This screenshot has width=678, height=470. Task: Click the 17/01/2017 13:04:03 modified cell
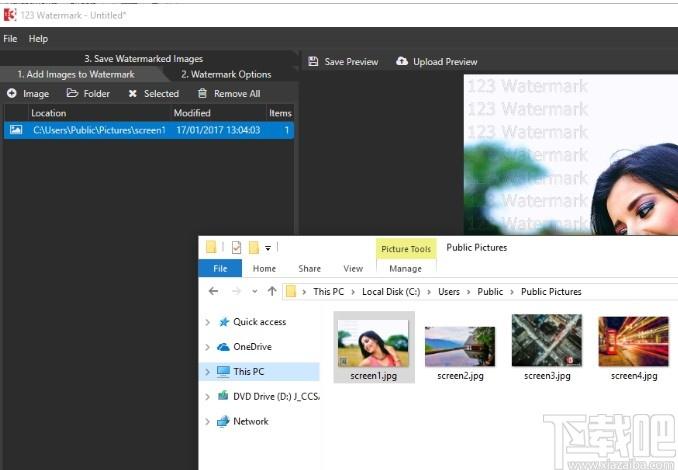(218, 130)
